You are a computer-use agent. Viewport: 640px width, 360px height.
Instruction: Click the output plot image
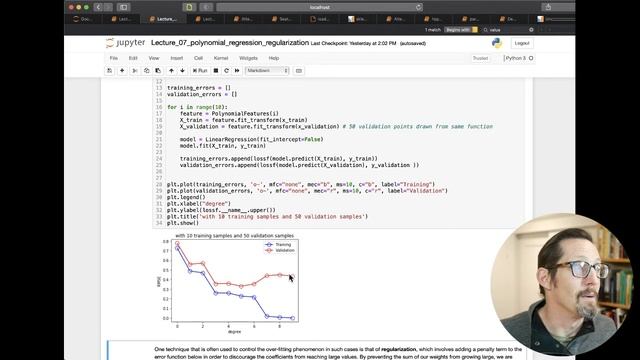pyautogui.click(x=229, y=284)
